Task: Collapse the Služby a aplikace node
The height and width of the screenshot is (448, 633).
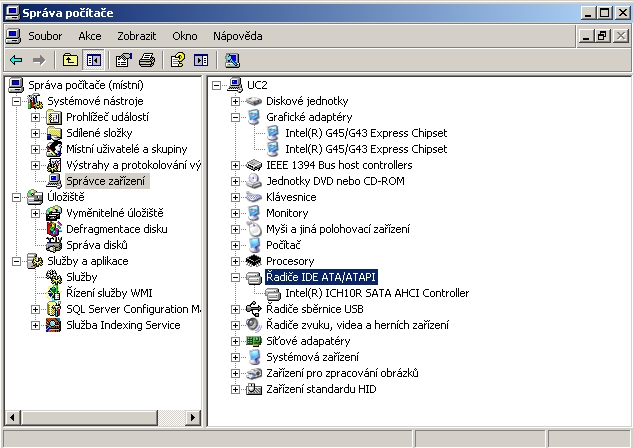Action: [x=16, y=261]
